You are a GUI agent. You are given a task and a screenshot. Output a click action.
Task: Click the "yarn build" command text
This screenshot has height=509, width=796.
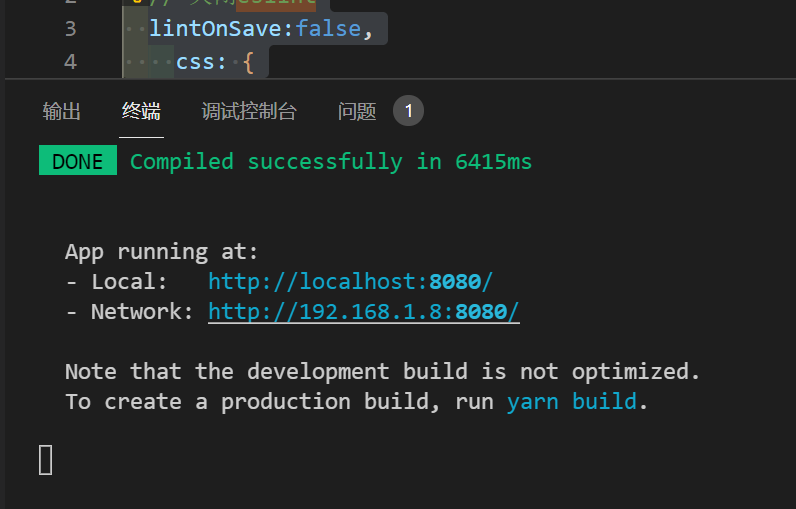(571, 401)
